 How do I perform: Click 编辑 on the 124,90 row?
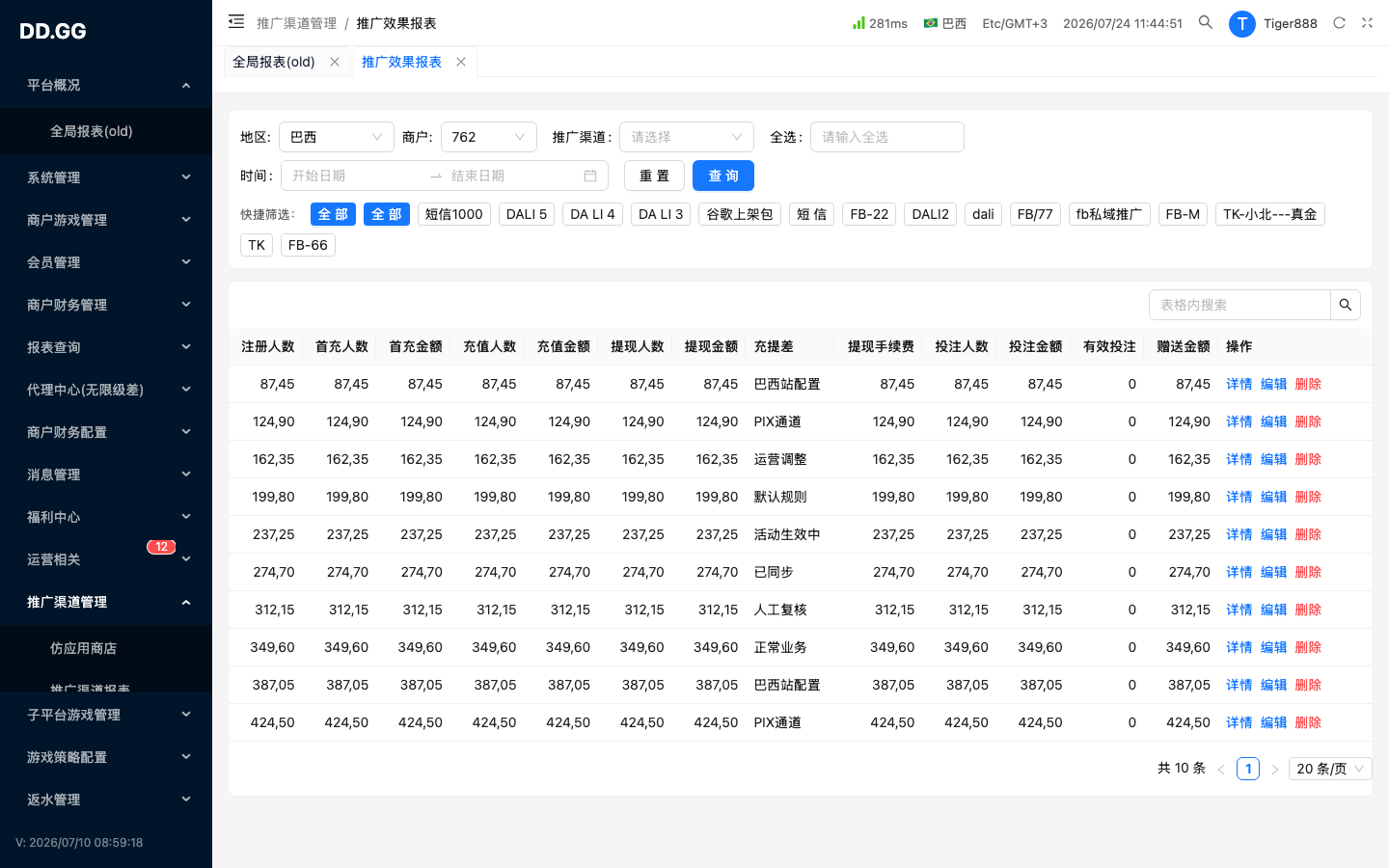pos(1274,421)
